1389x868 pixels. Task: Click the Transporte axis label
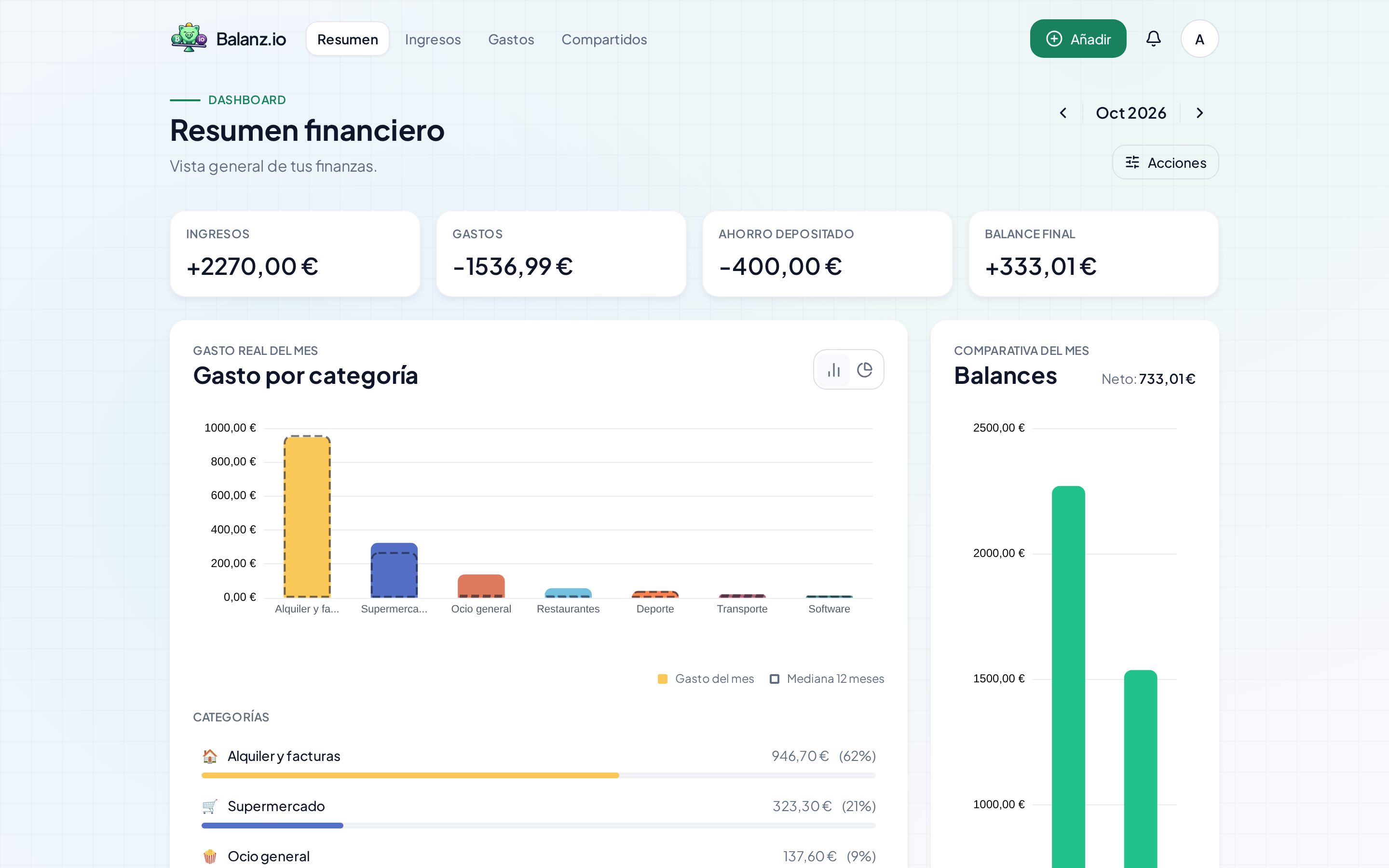click(x=742, y=609)
